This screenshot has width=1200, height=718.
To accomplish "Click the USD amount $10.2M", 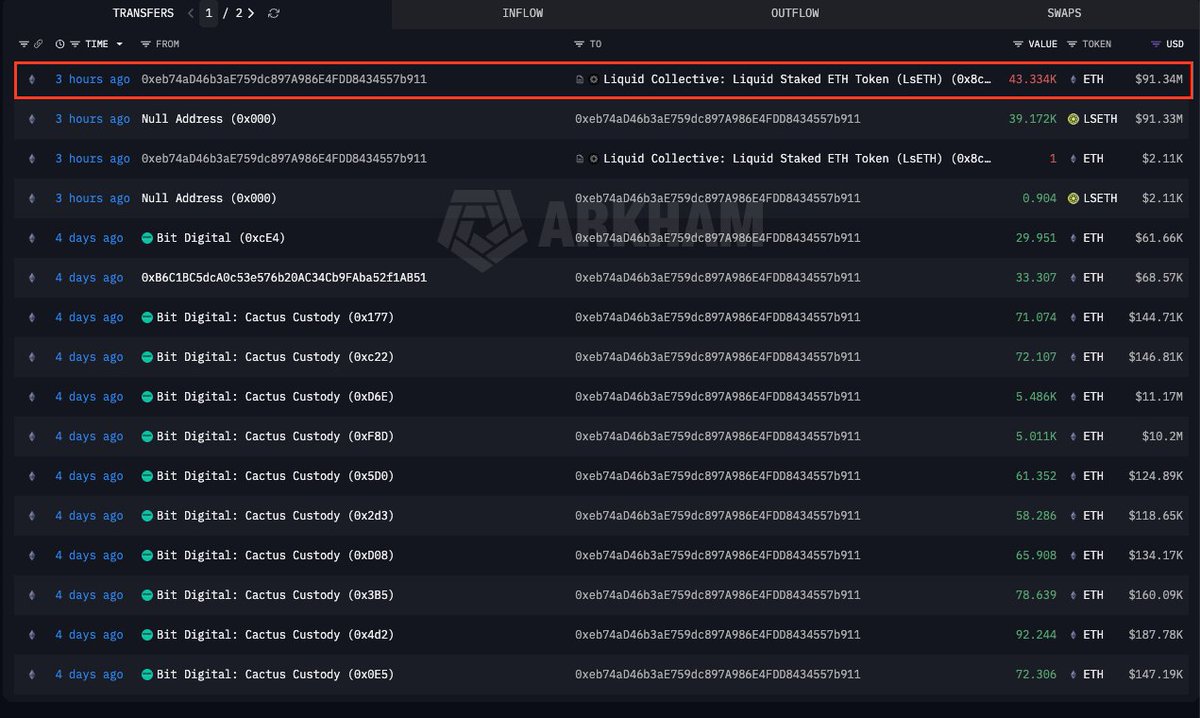I will click(1164, 436).
